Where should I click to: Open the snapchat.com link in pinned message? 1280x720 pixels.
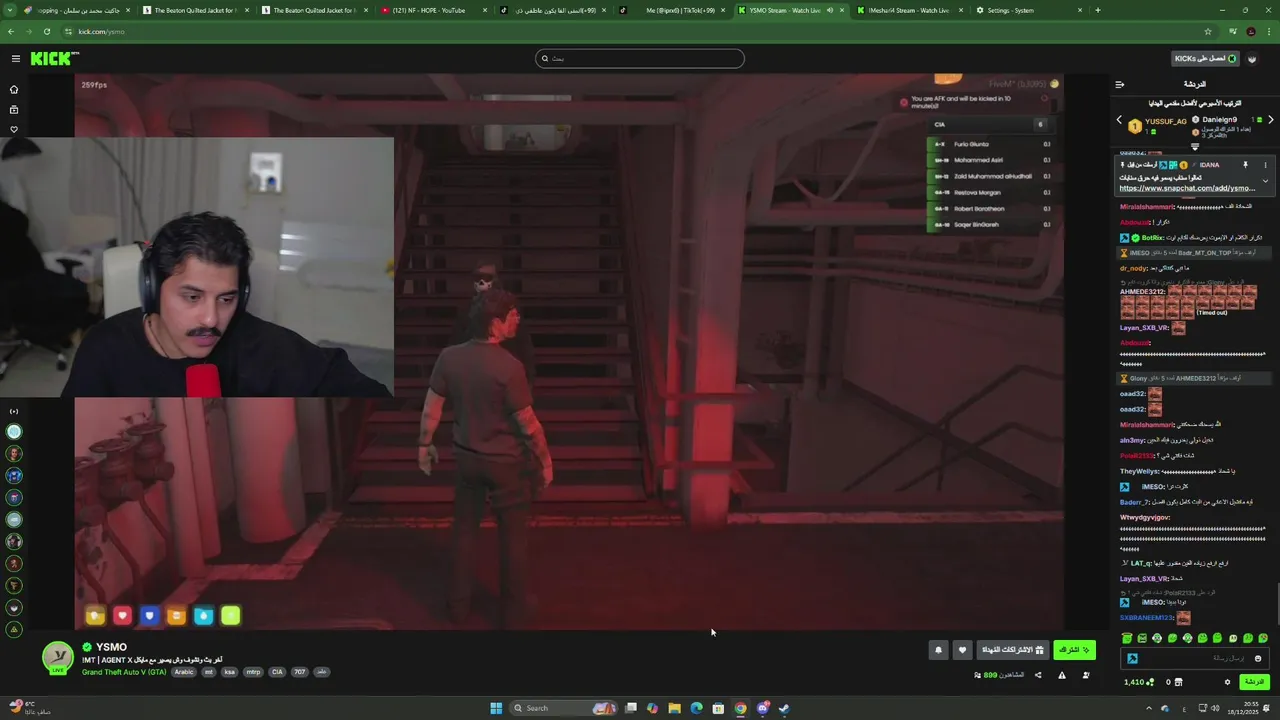(1187, 188)
